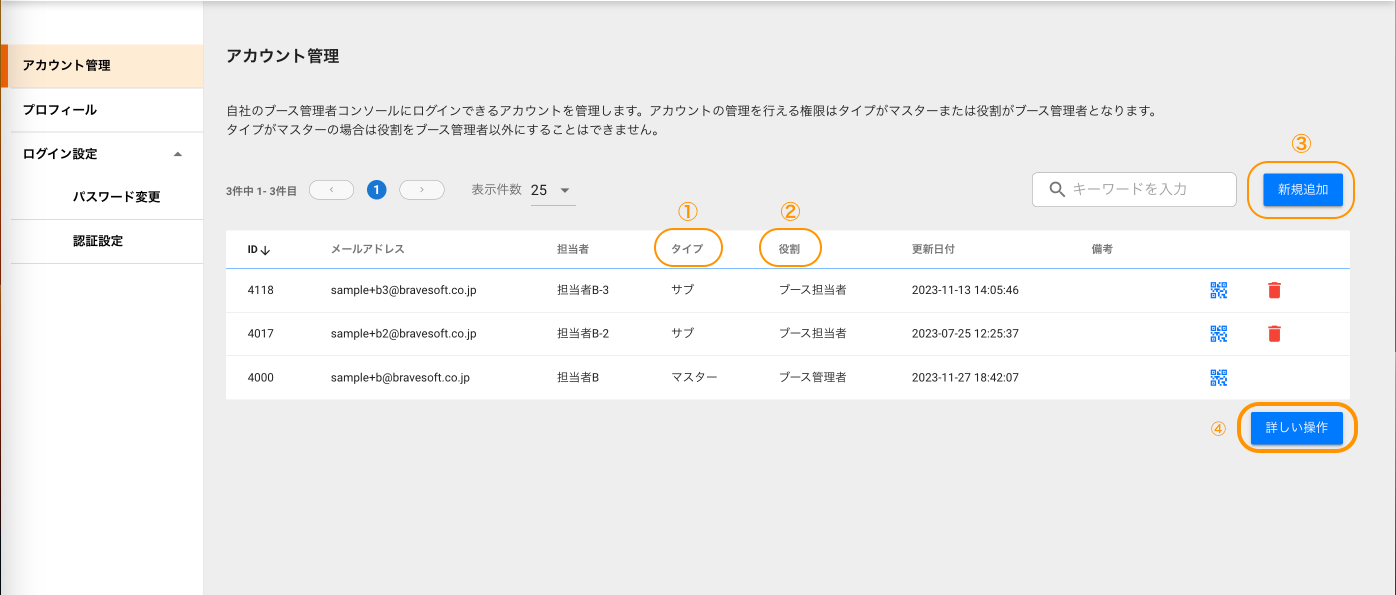Screen dimensions: 1396x595
Task: Click date 2023-11-13 14:05:46
Action: 965,290
